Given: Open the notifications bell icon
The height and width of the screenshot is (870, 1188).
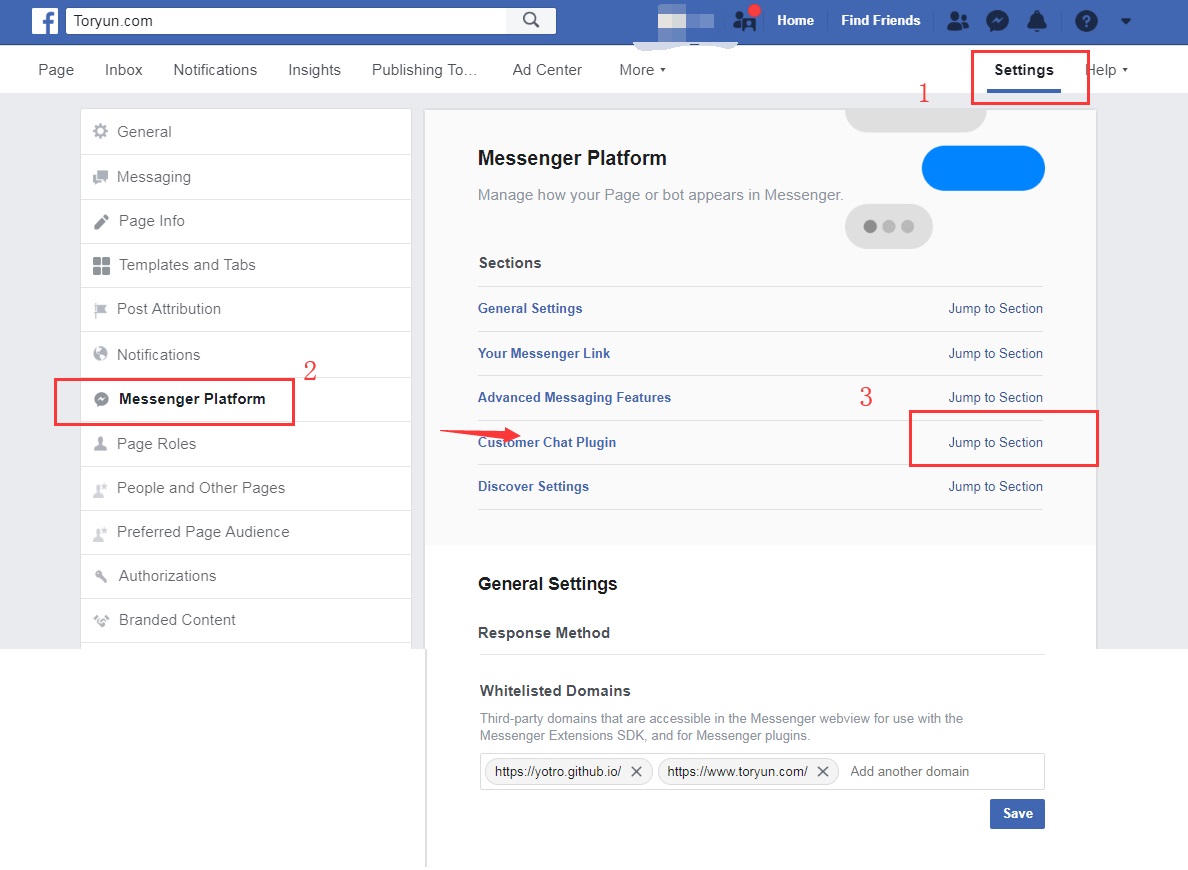Looking at the screenshot, I should pos(1036,21).
